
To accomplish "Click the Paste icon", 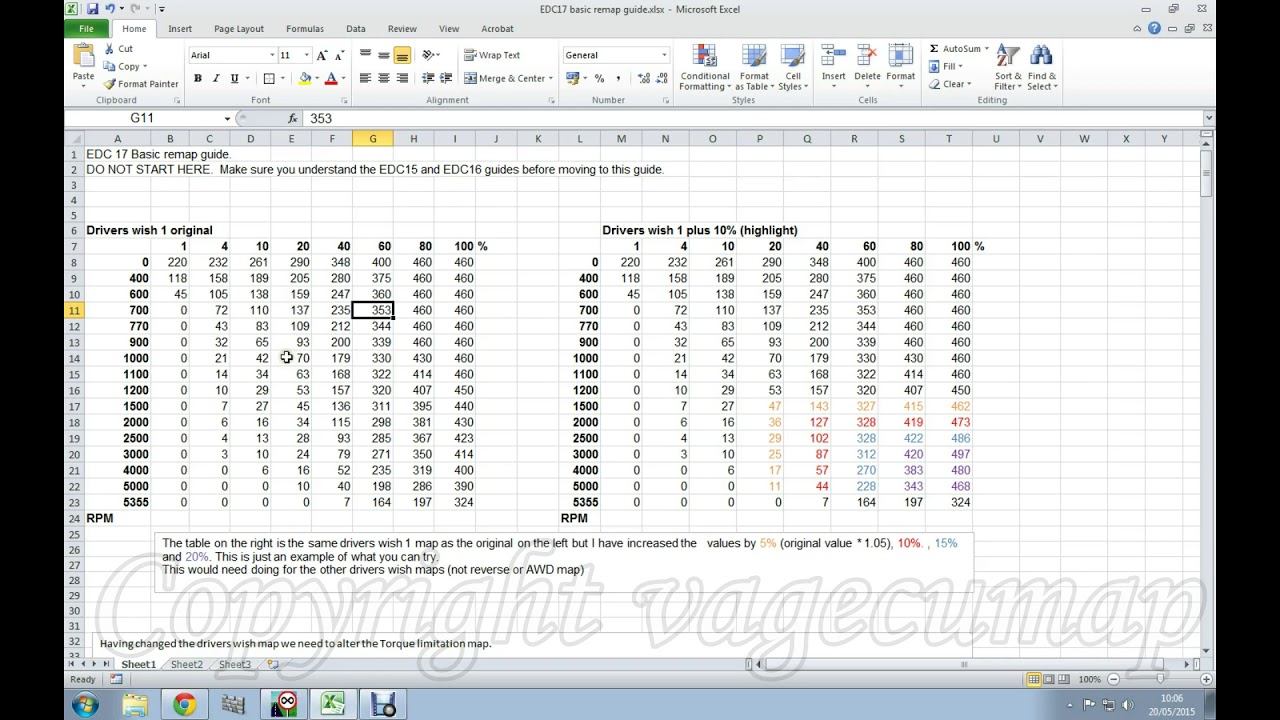I will (x=84, y=56).
